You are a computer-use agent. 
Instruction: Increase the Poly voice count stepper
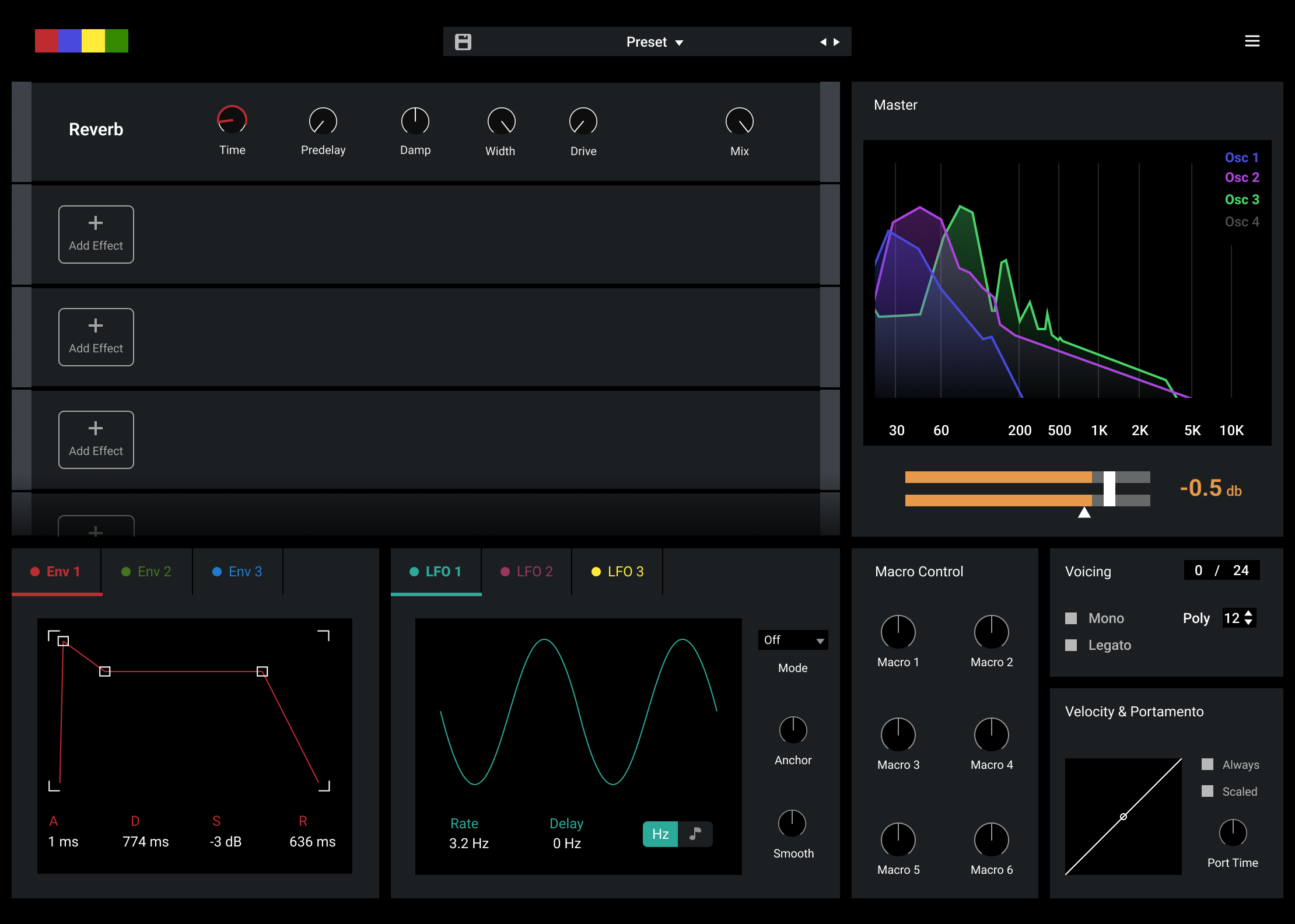[x=1248, y=614]
